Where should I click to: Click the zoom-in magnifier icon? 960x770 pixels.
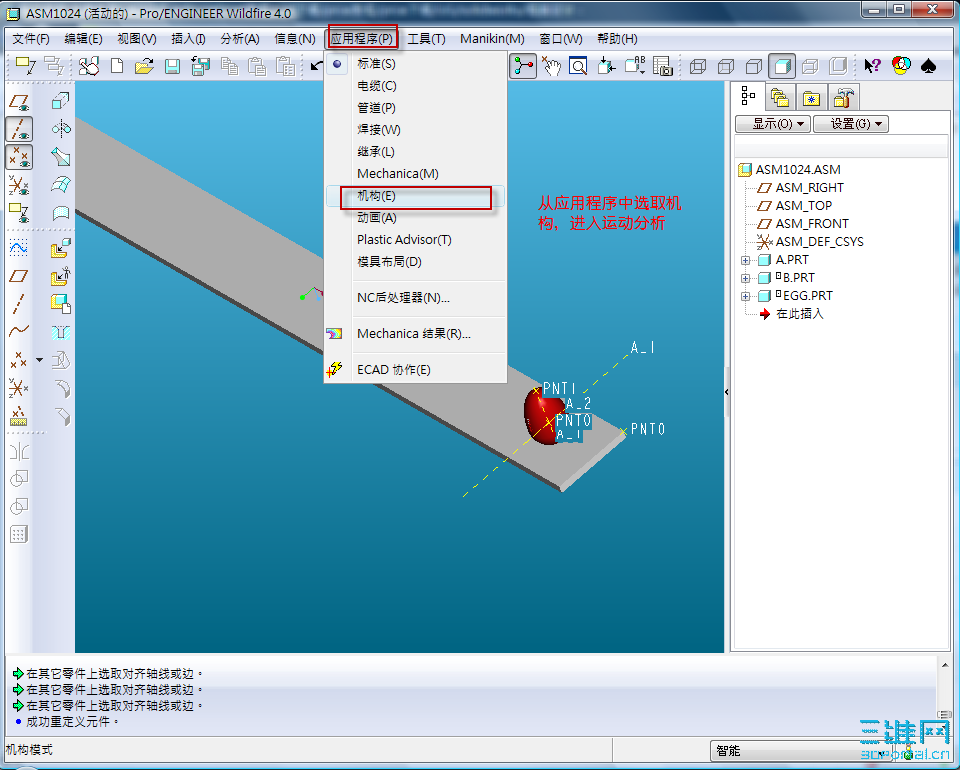[x=578, y=65]
